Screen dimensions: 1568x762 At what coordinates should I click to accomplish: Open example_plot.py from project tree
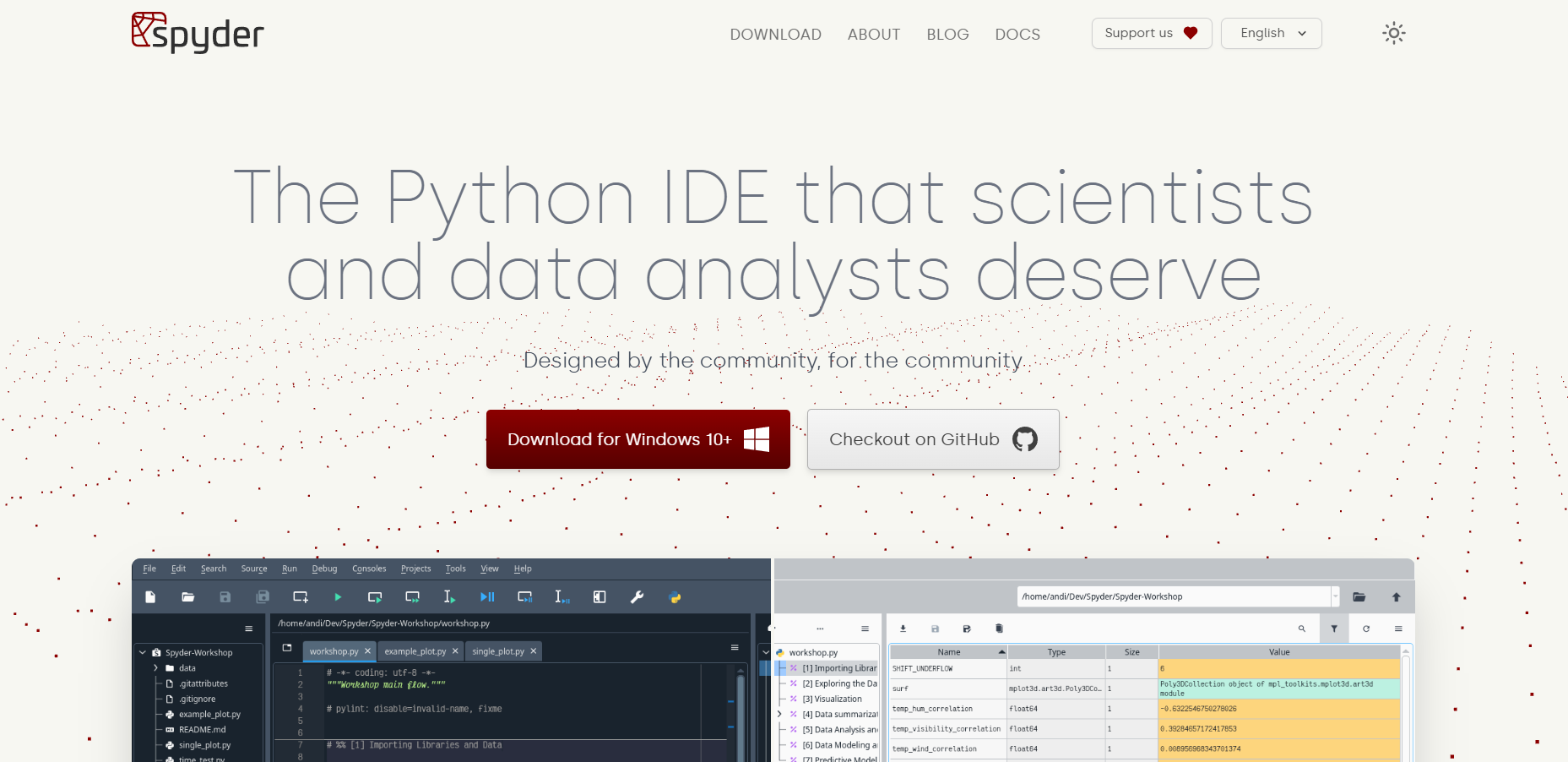[x=209, y=715]
